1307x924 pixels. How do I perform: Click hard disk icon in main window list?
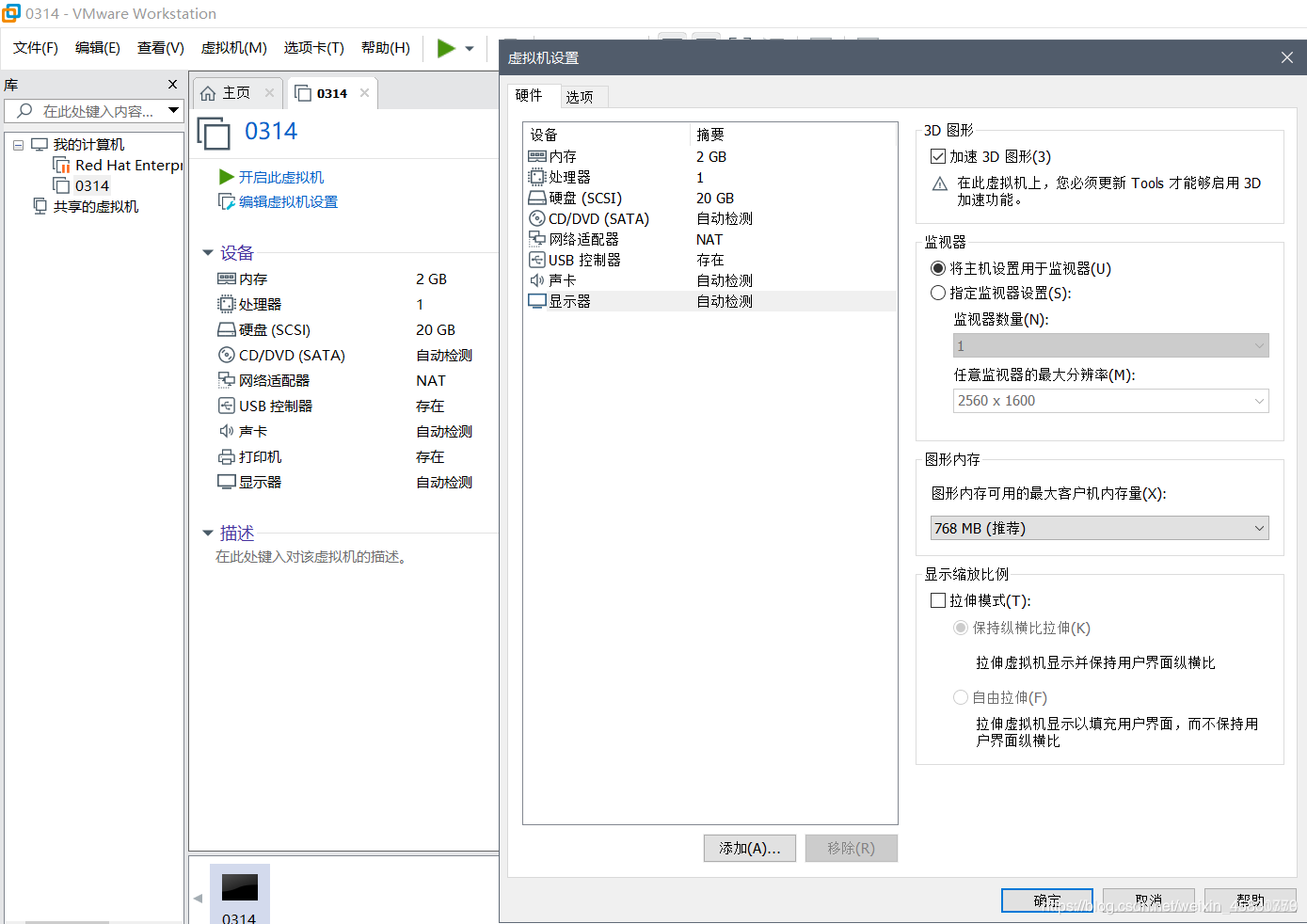(227, 330)
